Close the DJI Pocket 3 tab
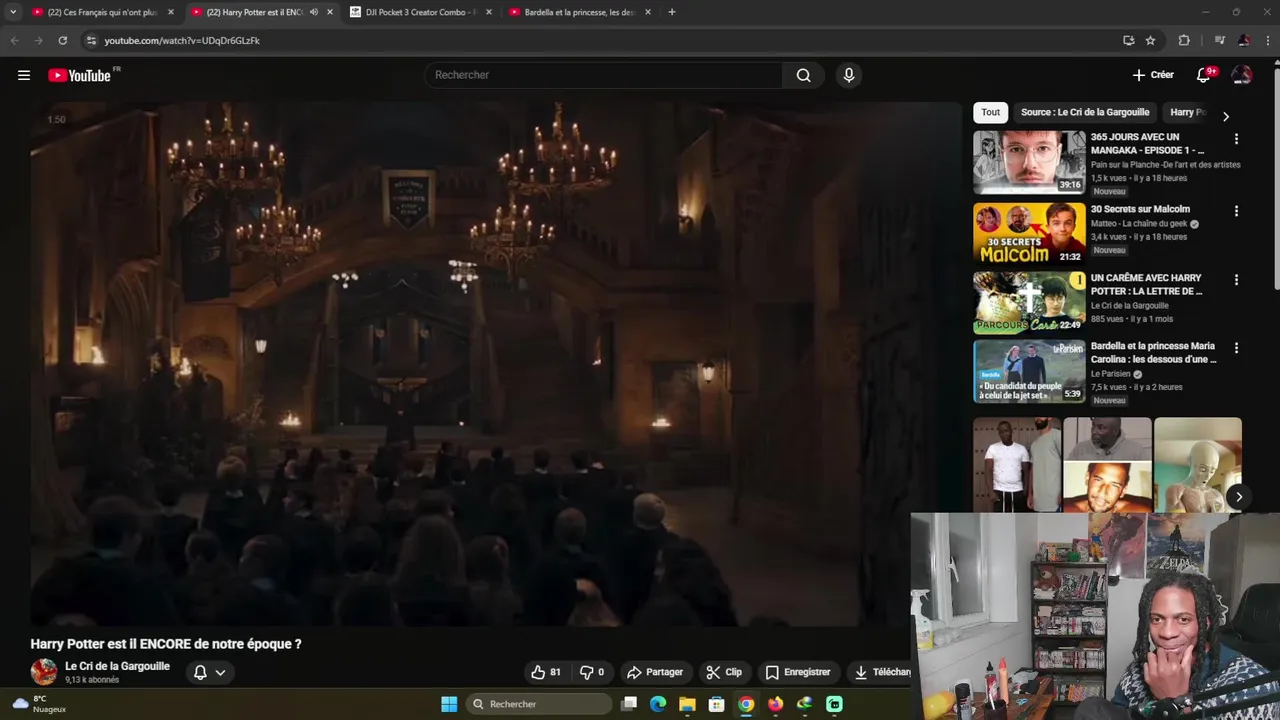The image size is (1280, 720). pyautogui.click(x=489, y=12)
